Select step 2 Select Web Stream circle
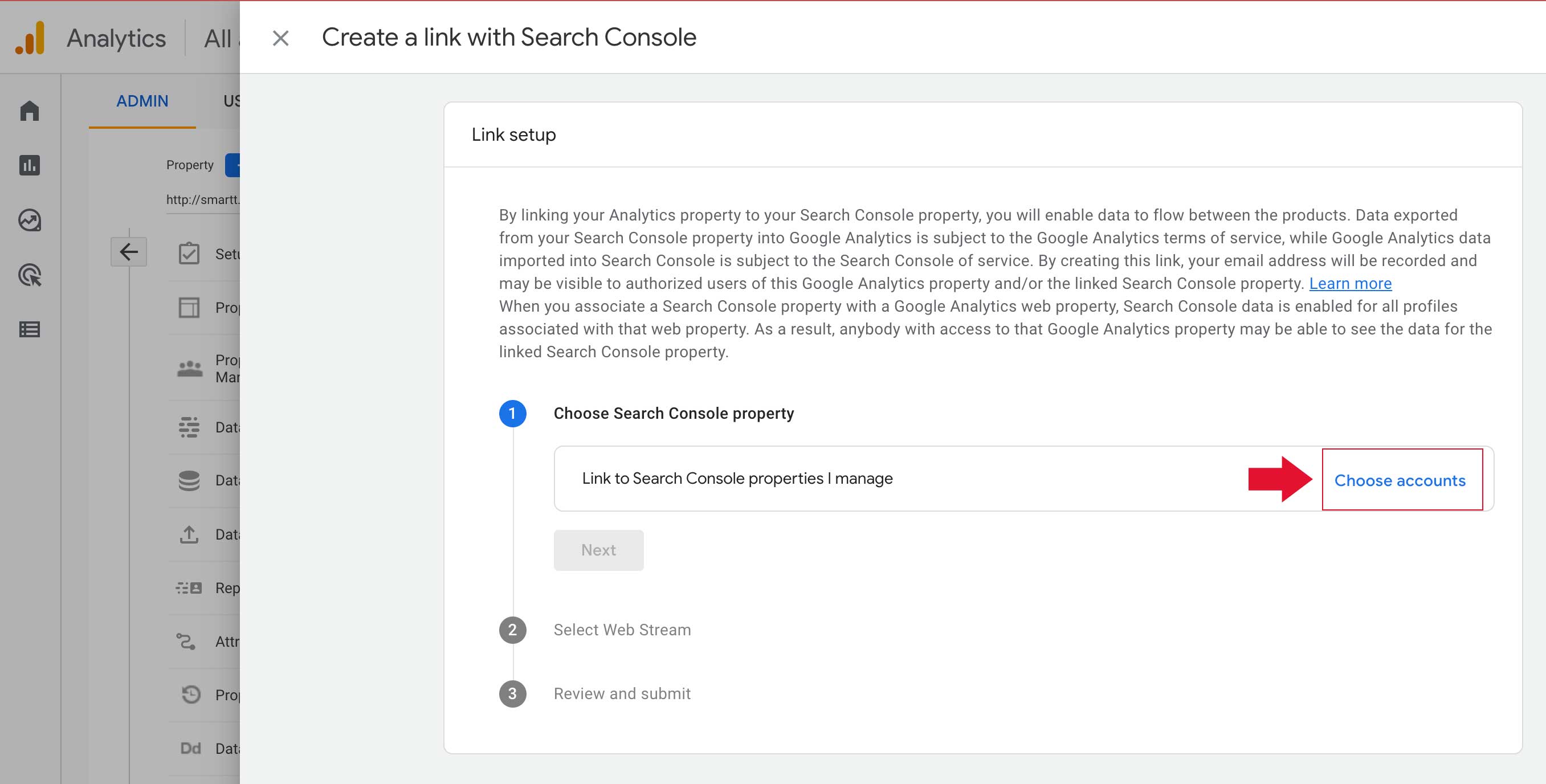The width and height of the screenshot is (1546, 784). [512, 630]
